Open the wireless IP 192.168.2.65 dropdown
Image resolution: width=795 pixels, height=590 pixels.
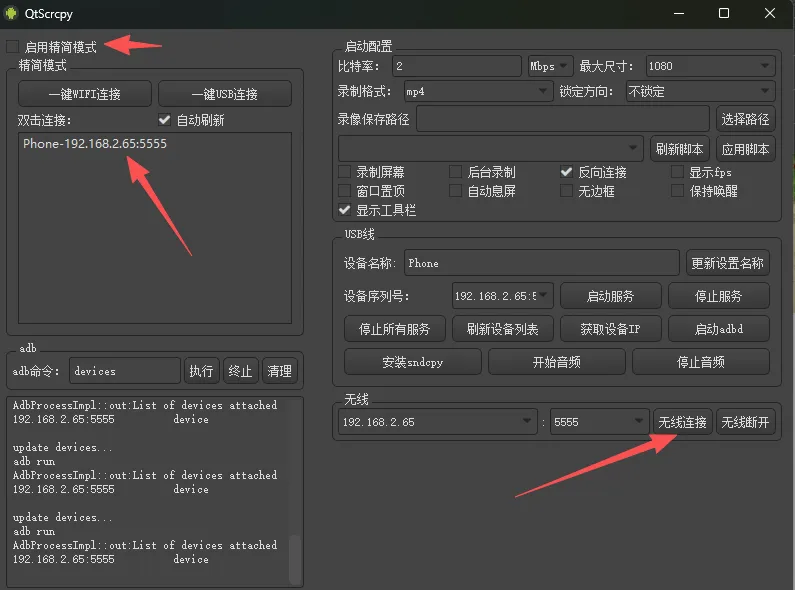point(438,422)
